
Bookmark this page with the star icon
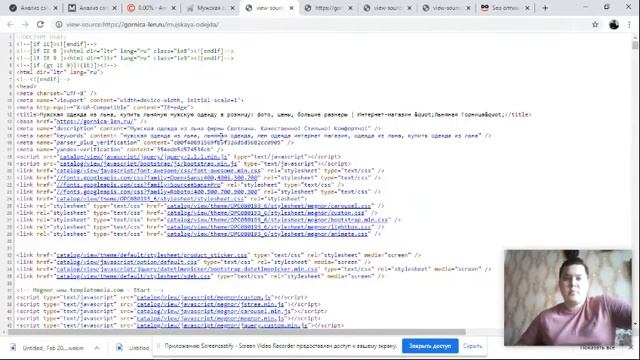point(595,24)
